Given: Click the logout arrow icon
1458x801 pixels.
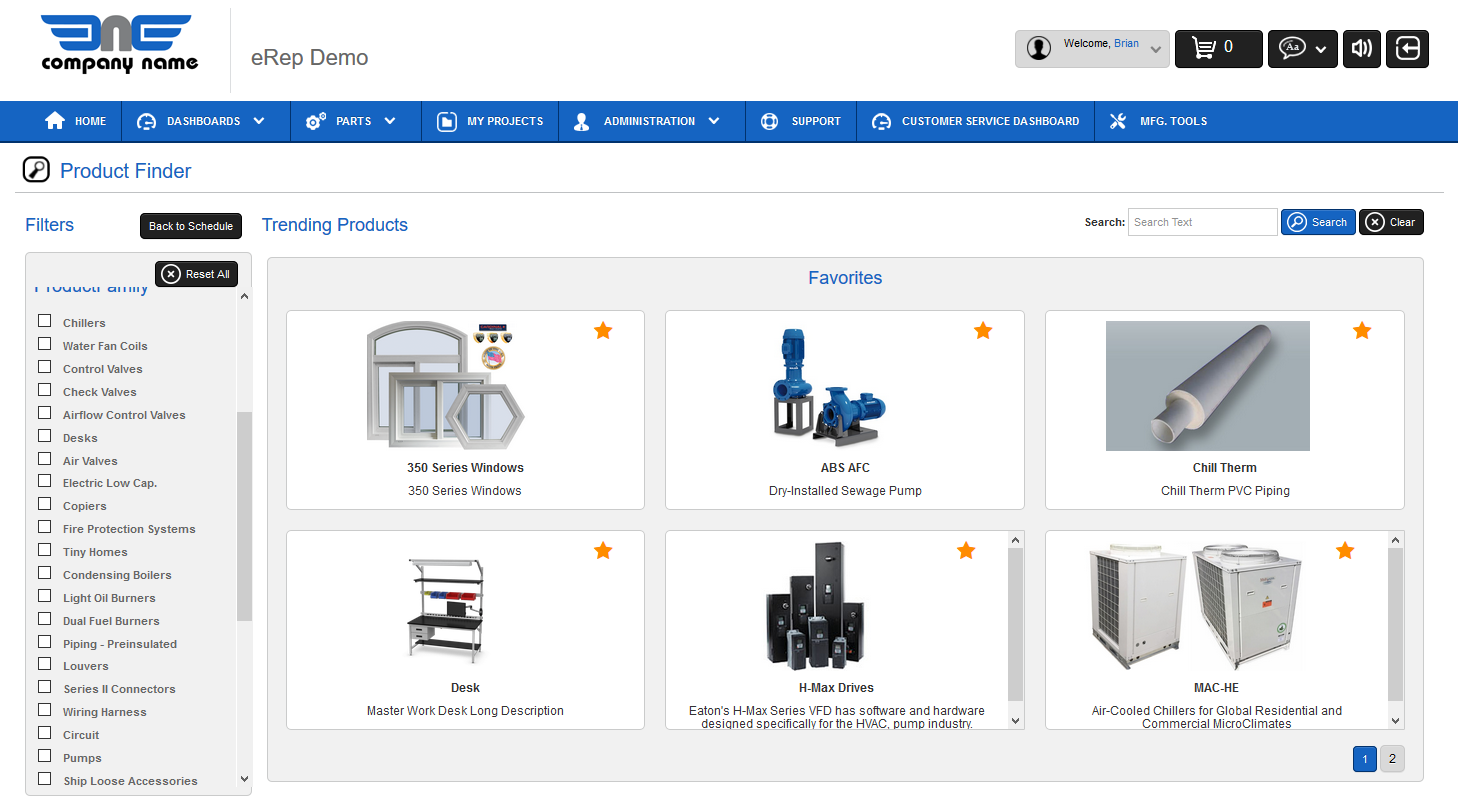Looking at the screenshot, I should pyautogui.click(x=1407, y=48).
